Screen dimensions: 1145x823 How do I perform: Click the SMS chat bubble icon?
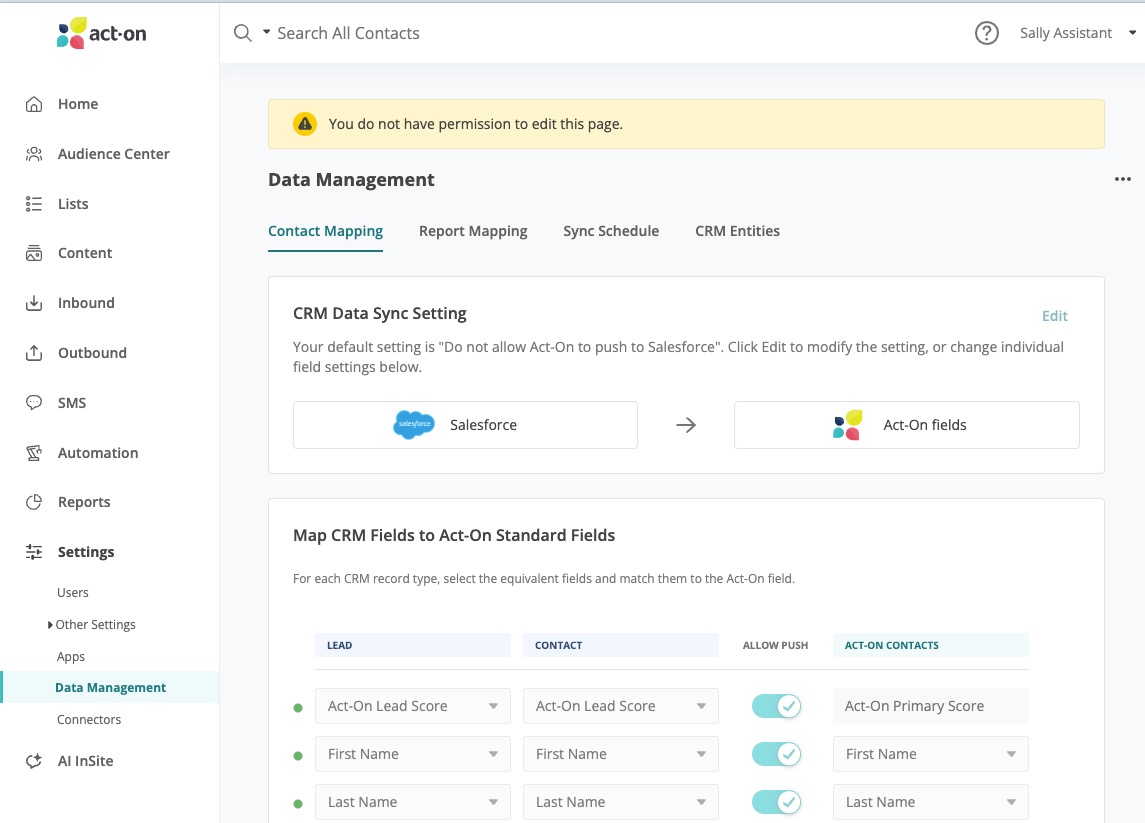34,402
